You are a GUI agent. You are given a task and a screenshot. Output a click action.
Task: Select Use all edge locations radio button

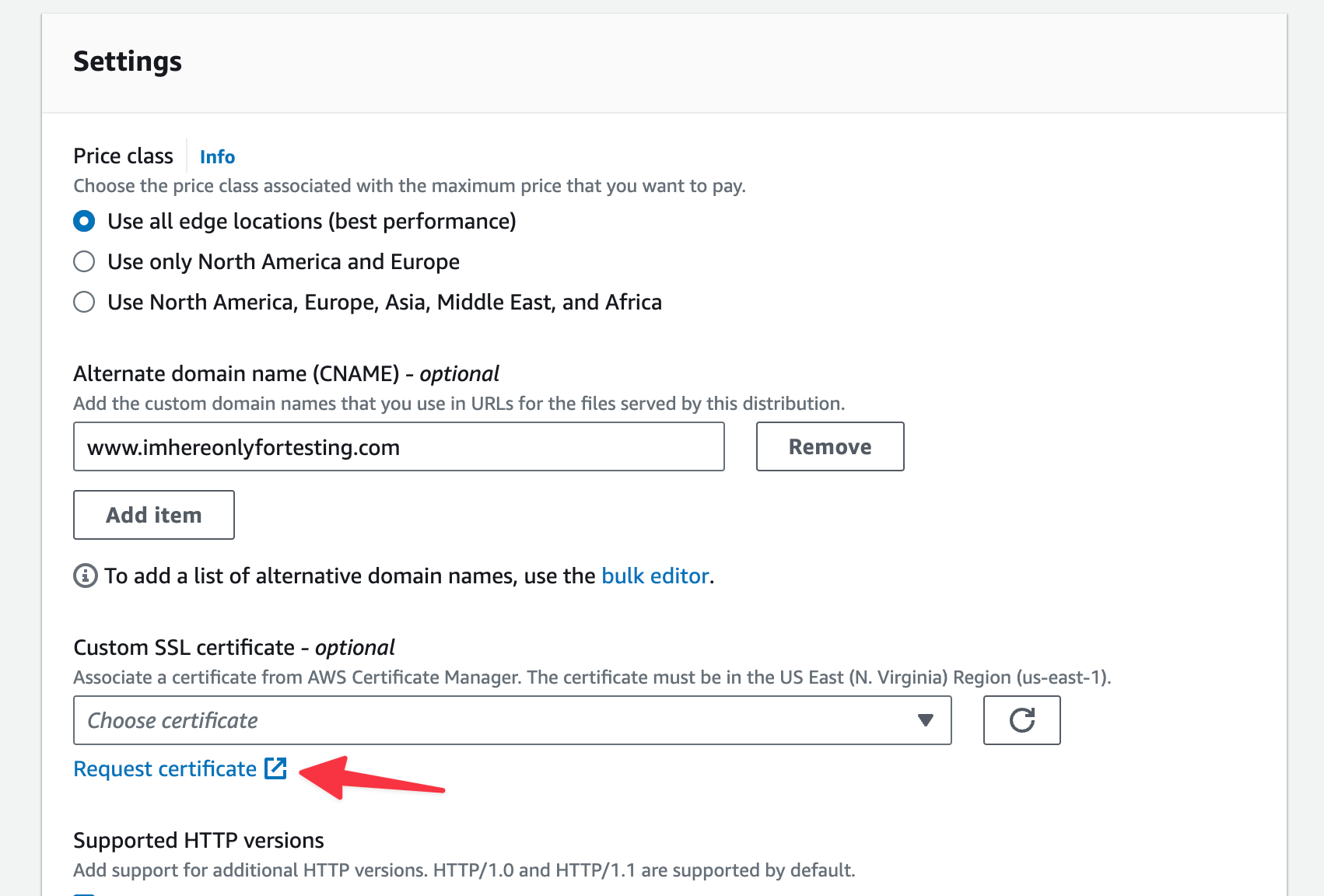click(x=84, y=222)
